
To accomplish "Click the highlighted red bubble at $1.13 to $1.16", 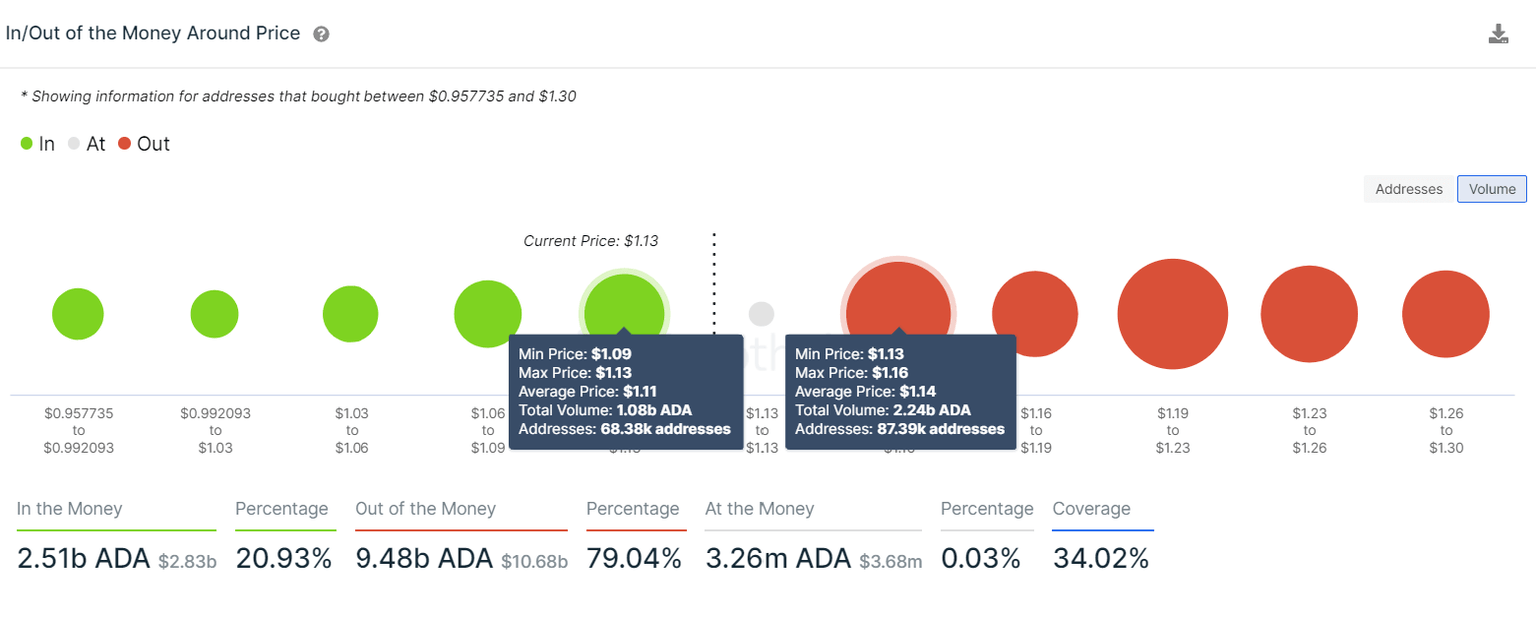I will coord(898,298).
